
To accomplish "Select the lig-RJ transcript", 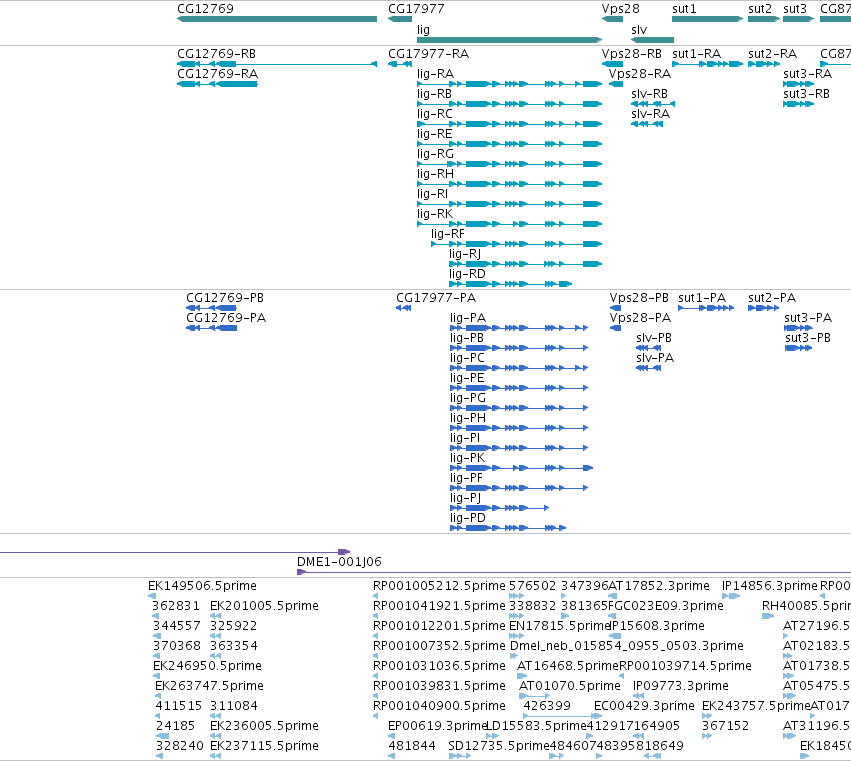I will pyautogui.click(x=525, y=264).
